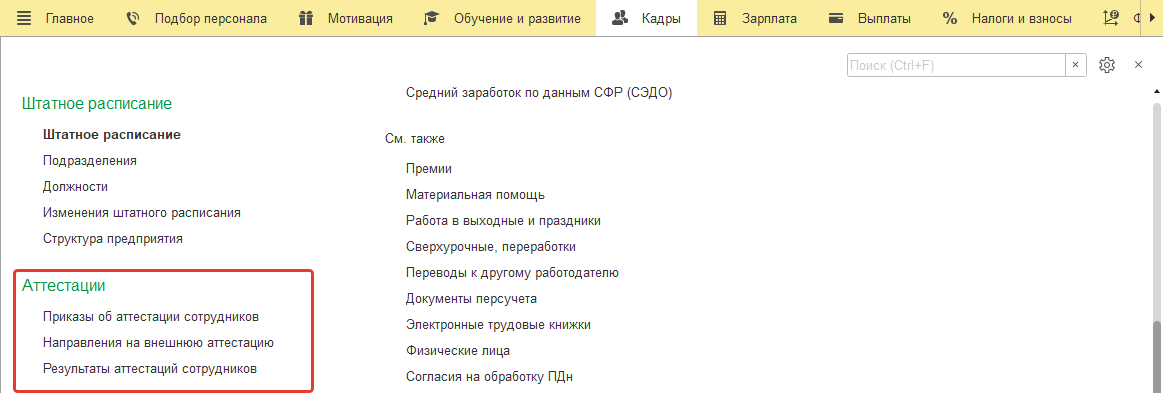Viewport: 1163px width, 393px height.
Task: Clear the search field with the x button
Action: coord(1075,65)
